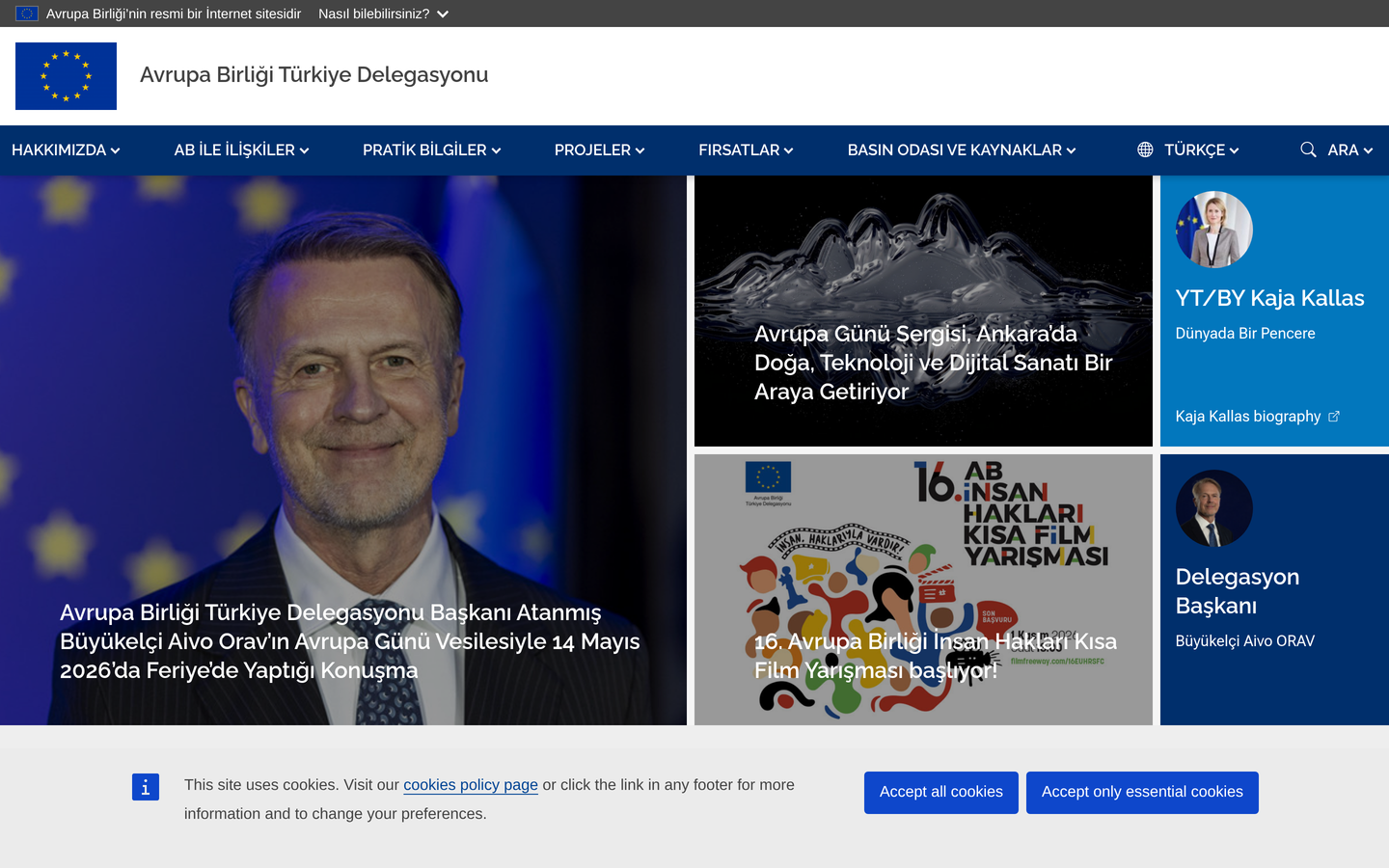Click the chevron next to AB İLE İLİŞKİLER

point(305,150)
